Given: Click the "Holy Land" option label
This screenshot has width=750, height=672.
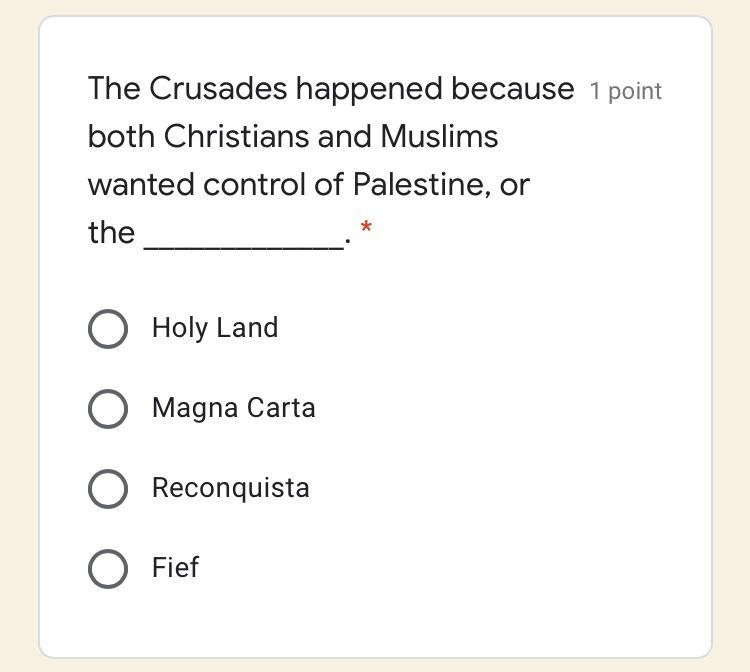Looking at the screenshot, I should coord(215,328).
